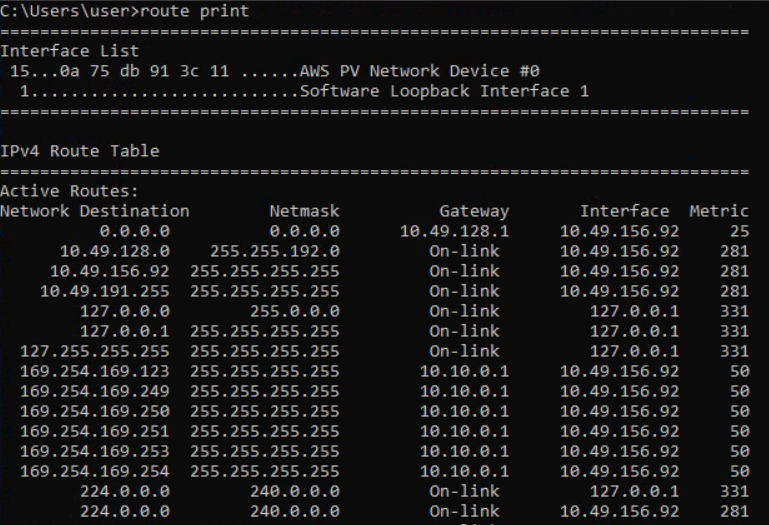Click the destination 169.254.169.123

pyautogui.click(x=94, y=371)
